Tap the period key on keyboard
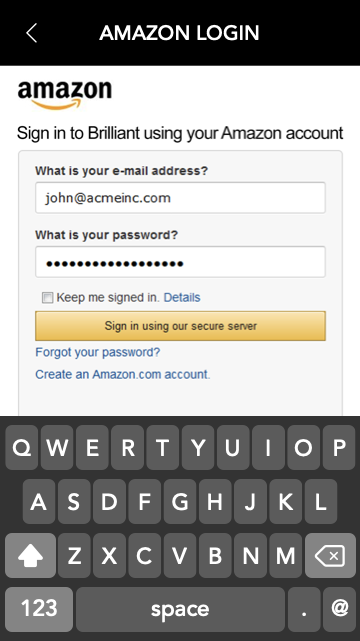 pyautogui.click(x=304, y=609)
